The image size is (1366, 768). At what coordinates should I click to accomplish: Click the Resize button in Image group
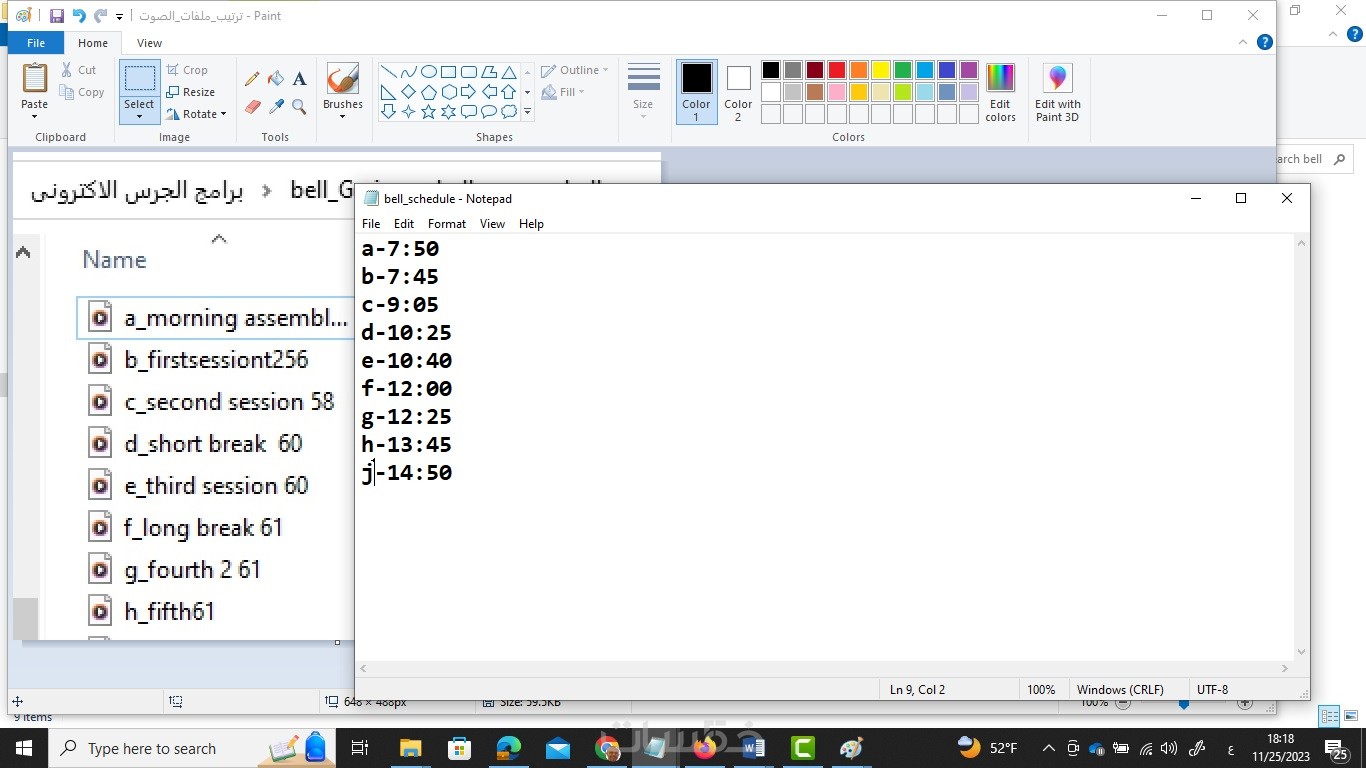(x=191, y=92)
